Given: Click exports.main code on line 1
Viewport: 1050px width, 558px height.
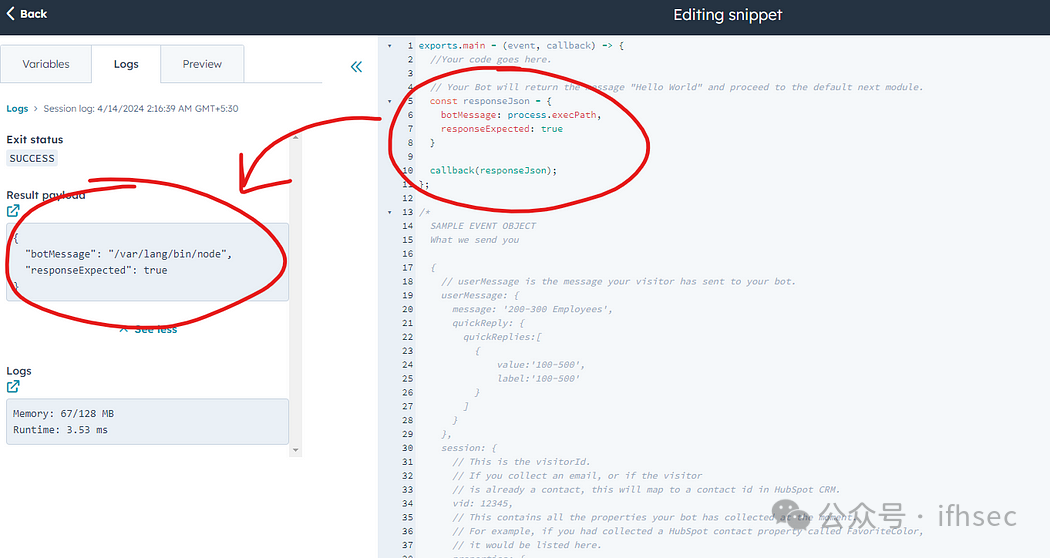Looking at the screenshot, I should coord(522,46).
